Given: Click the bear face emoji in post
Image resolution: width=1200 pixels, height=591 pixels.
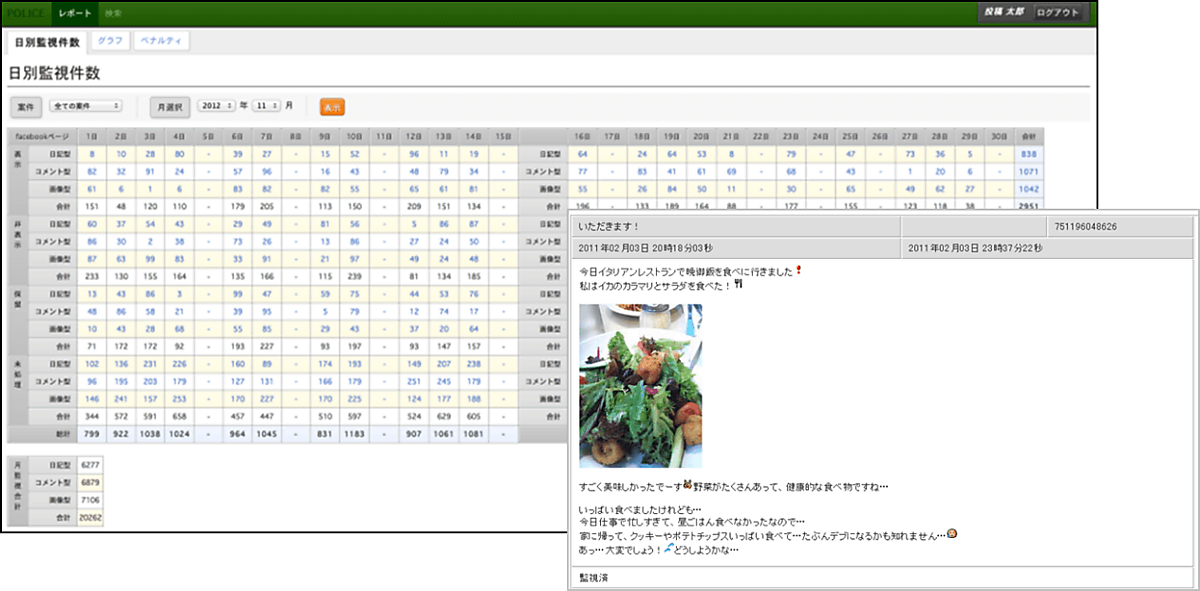Looking at the screenshot, I should 688,485.
